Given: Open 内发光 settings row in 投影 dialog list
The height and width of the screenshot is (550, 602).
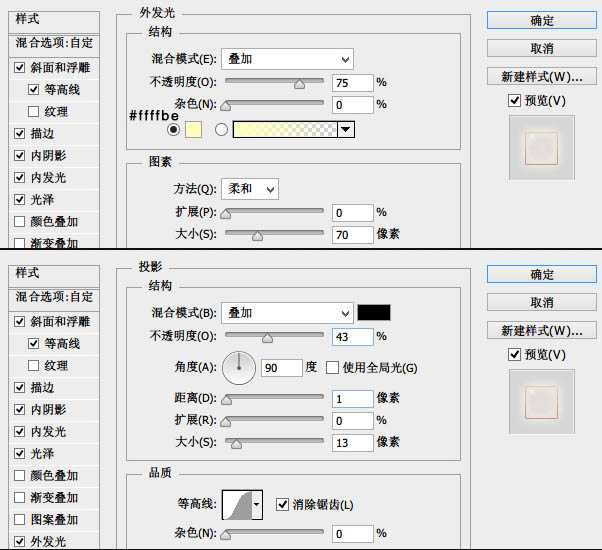Looking at the screenshot, I should coord(54,431).
